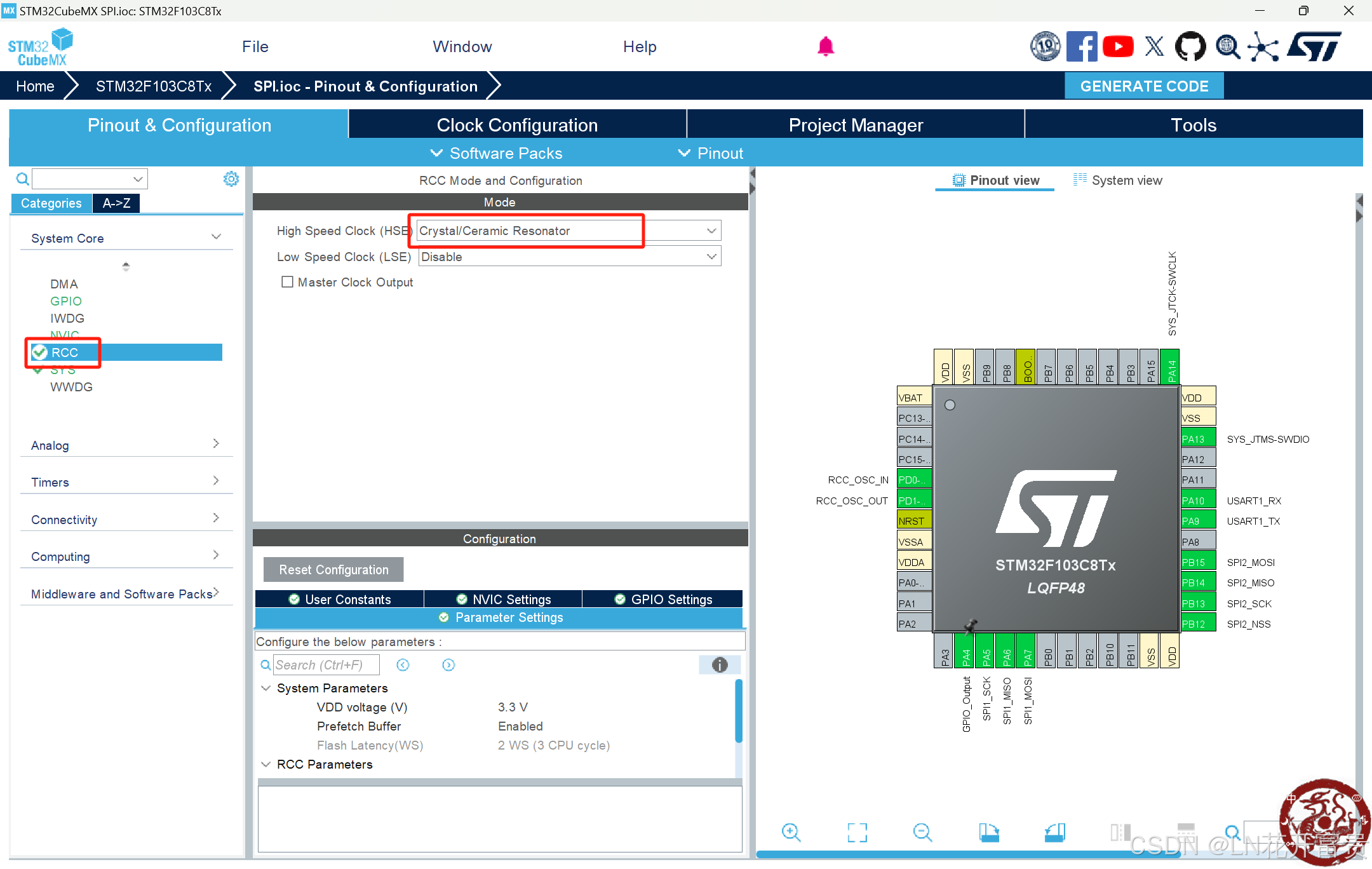
Task: Open the notification bell
Action: (825, 46)
